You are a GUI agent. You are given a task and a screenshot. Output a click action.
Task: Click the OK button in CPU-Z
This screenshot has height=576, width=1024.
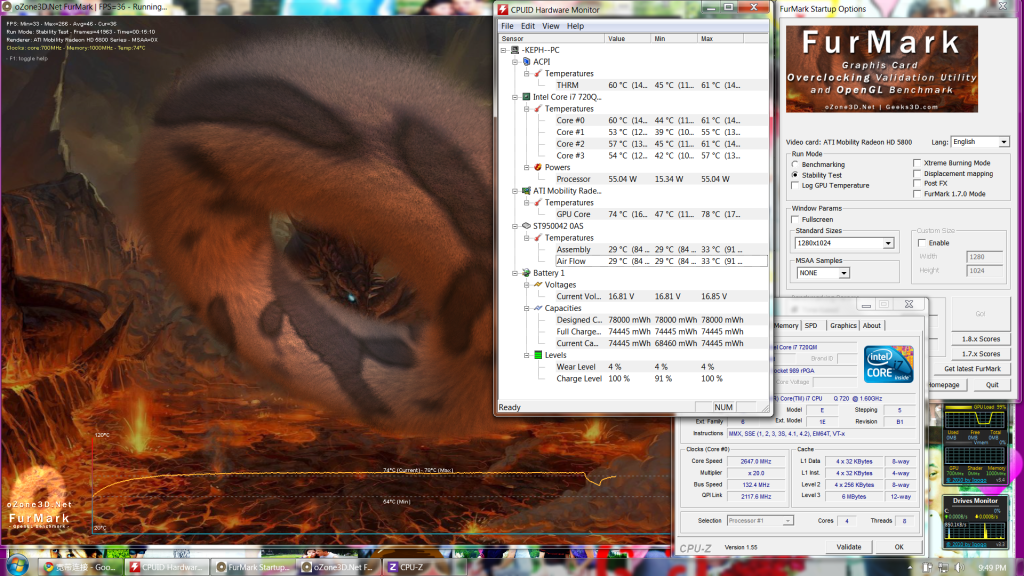[x=899, y=547]
